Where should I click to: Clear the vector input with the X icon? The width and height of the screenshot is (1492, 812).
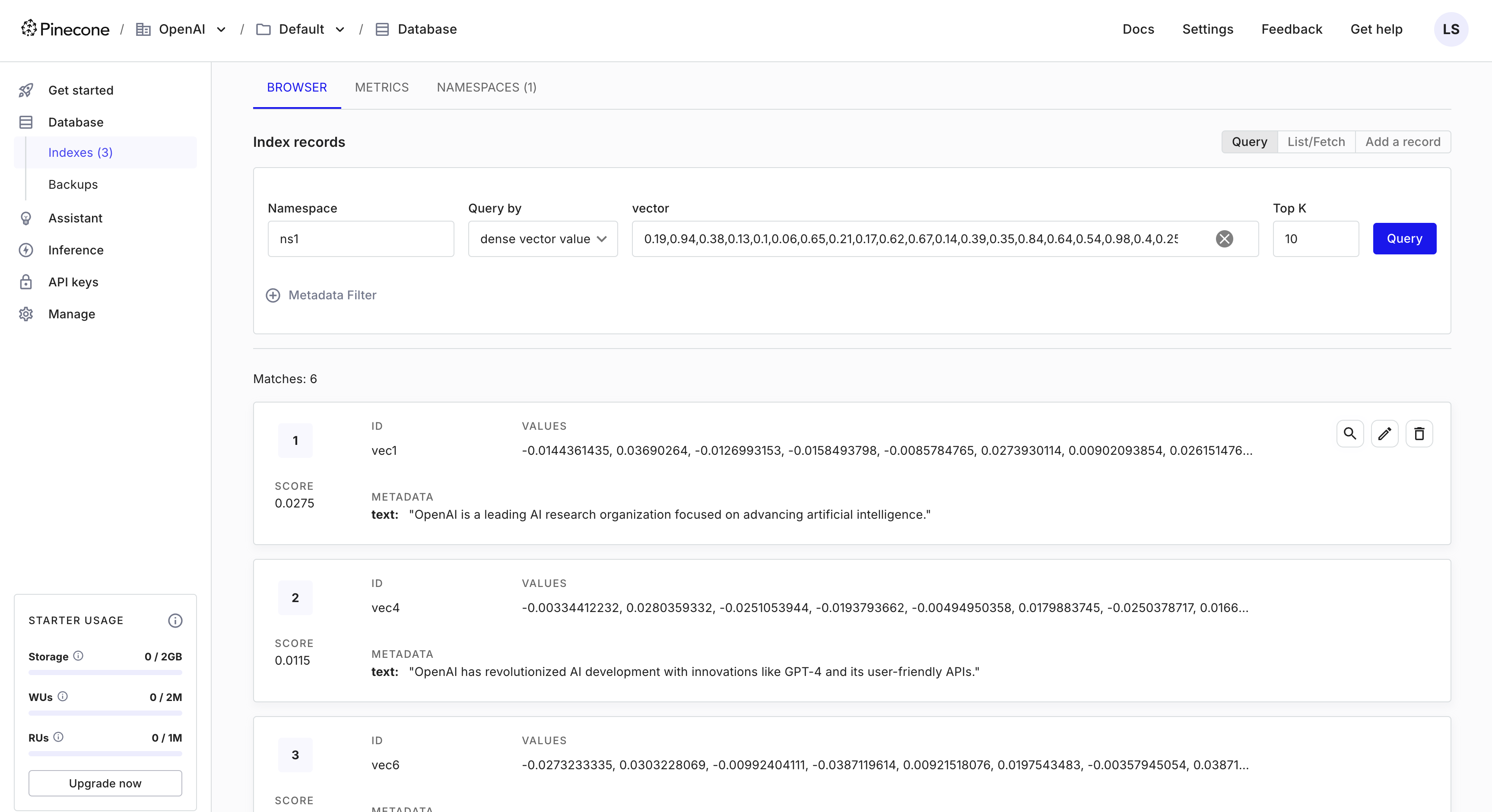coord(1224,238)
